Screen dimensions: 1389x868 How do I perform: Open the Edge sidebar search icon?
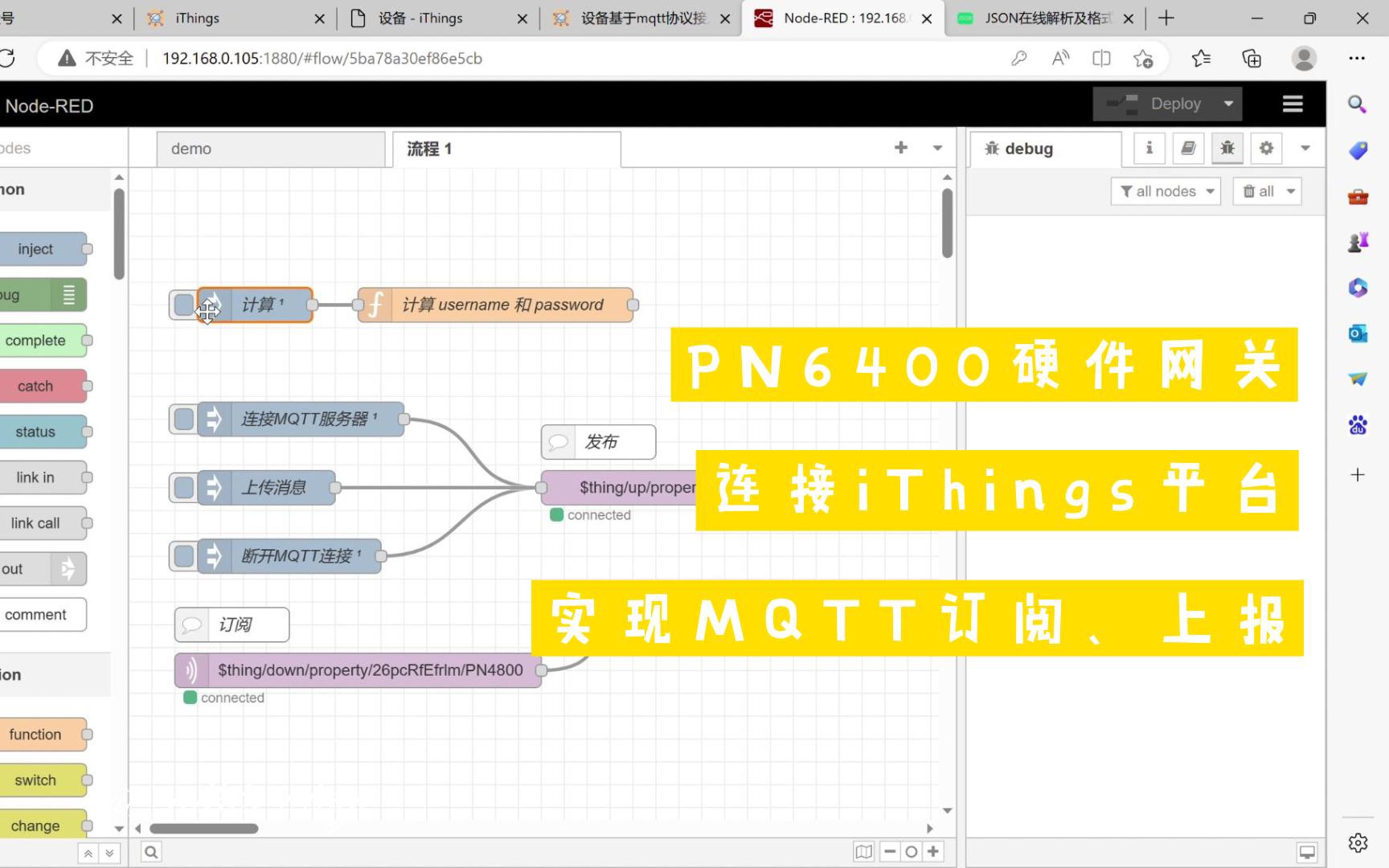[x=1358, y=104]
